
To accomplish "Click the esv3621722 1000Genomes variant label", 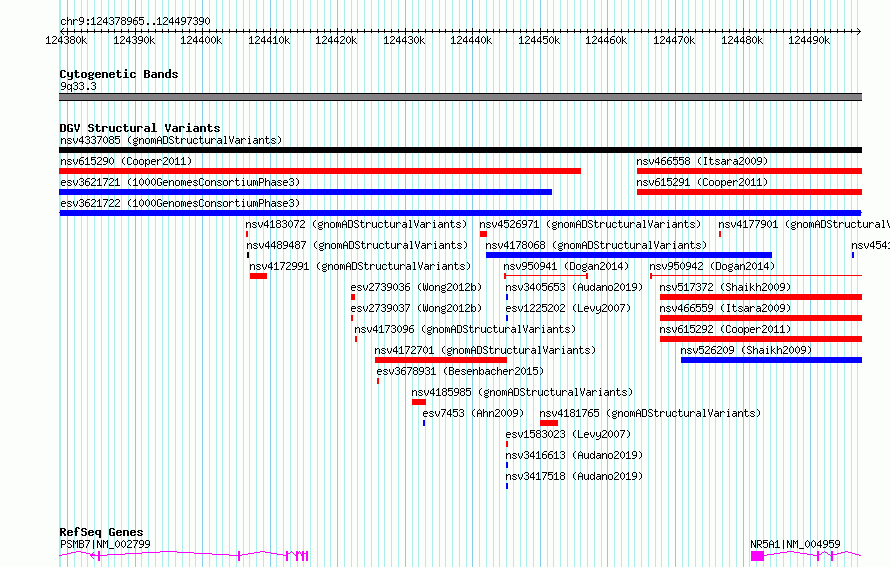I will (180, 203).
